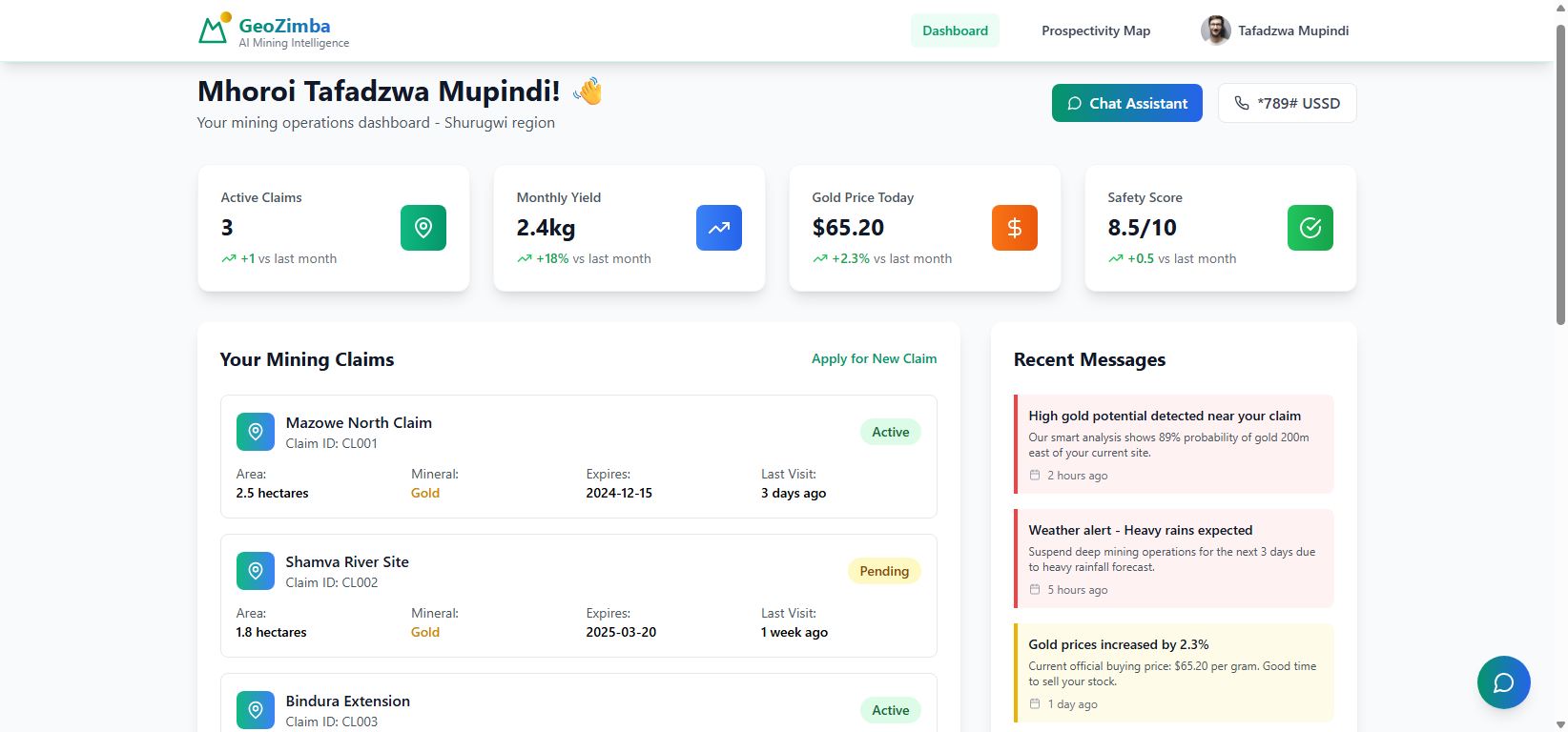This screenshot has width=1568, height=732.
Task: Open the High gold potential detected message
Action: tap(1174, 444)
